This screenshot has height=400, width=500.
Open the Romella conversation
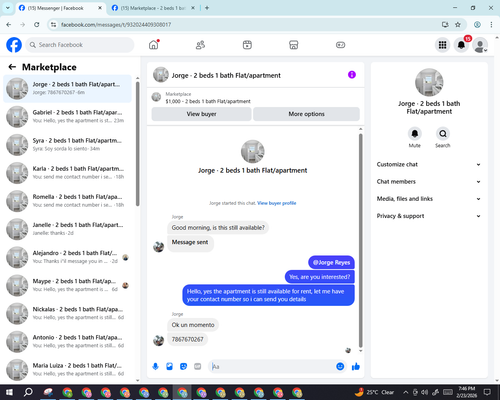click(x=68, y=201)
